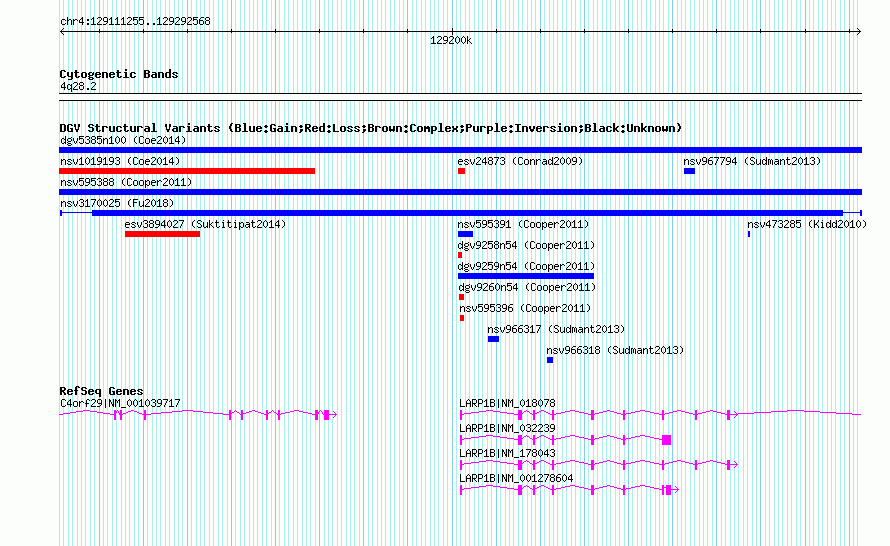
Task: Select the dgv9258n54 red marker
Action: click(460, 255)
